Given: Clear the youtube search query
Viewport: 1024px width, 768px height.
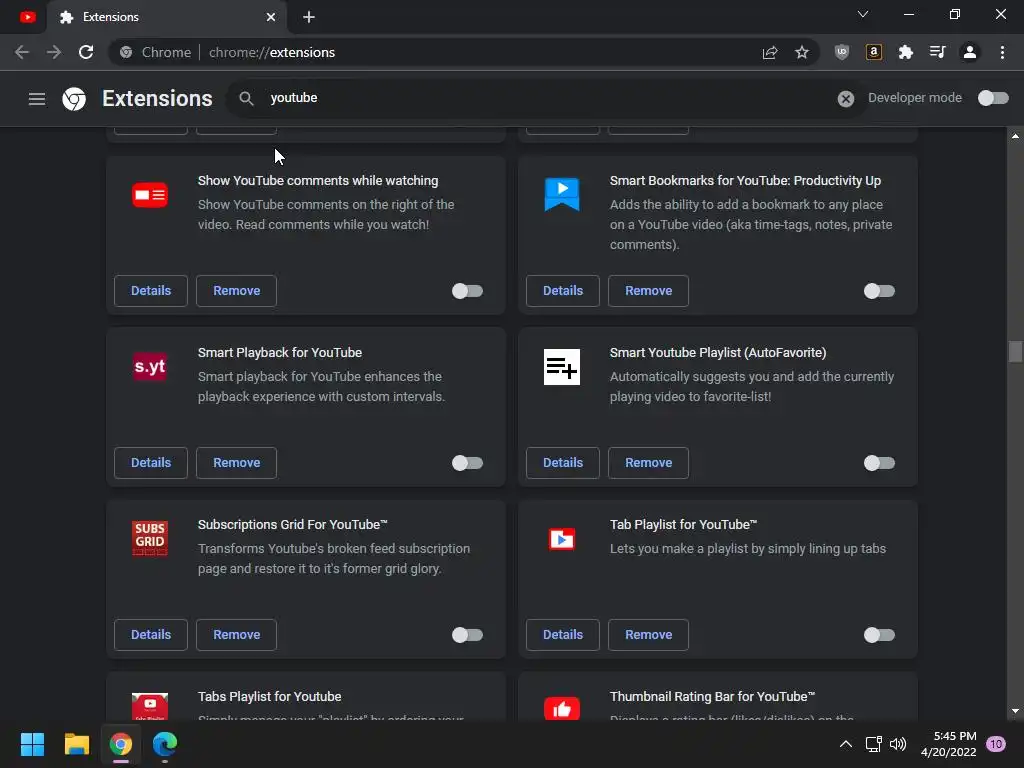Looking at the screenshot, I should tap(846, 99).
